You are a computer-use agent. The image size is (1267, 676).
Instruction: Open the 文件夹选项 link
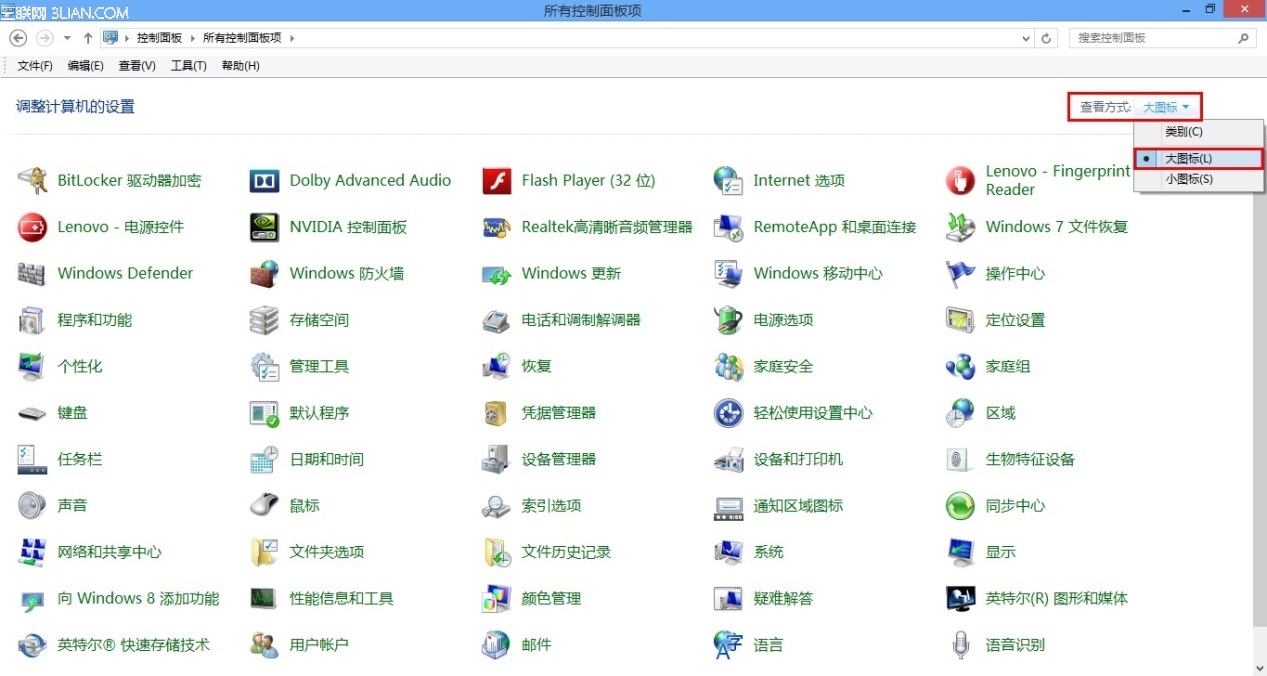(326, 552)
